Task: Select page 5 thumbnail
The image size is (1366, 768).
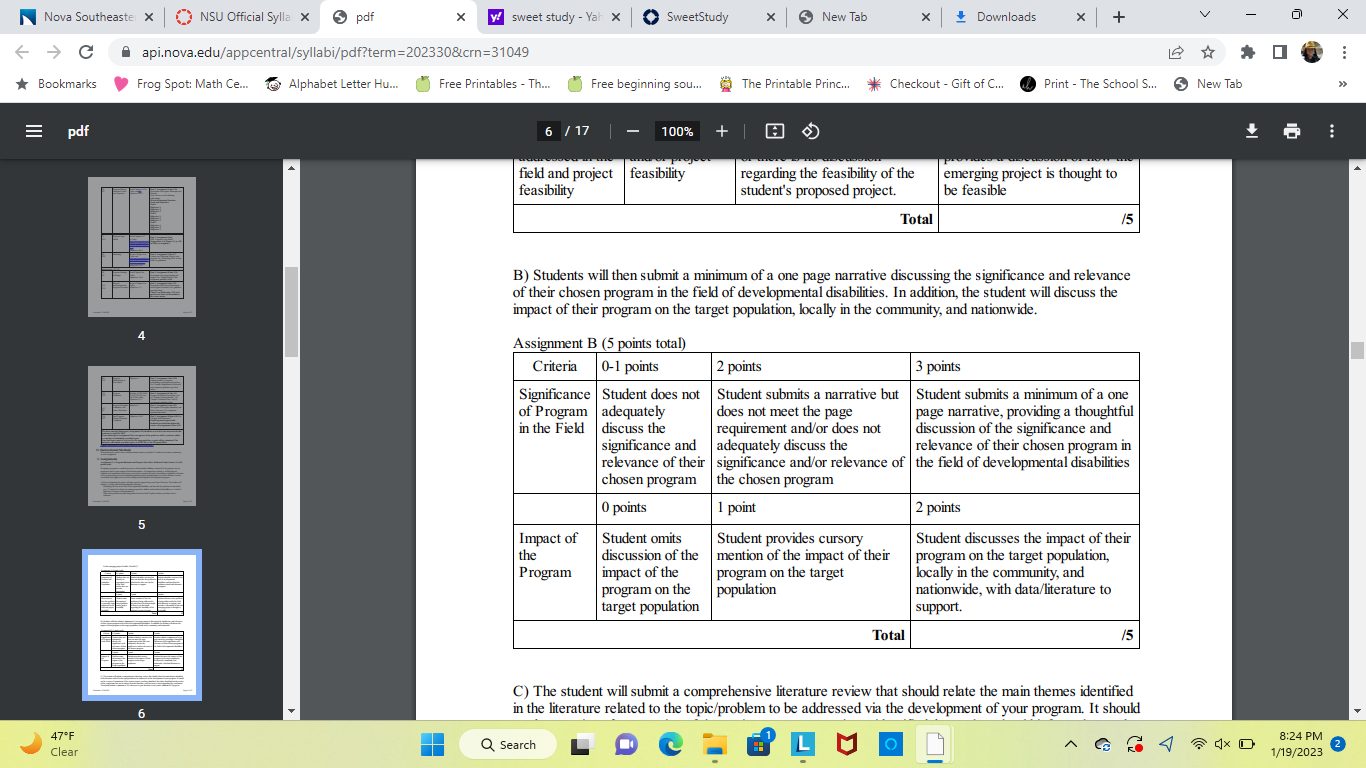Action: coord(142,436)
